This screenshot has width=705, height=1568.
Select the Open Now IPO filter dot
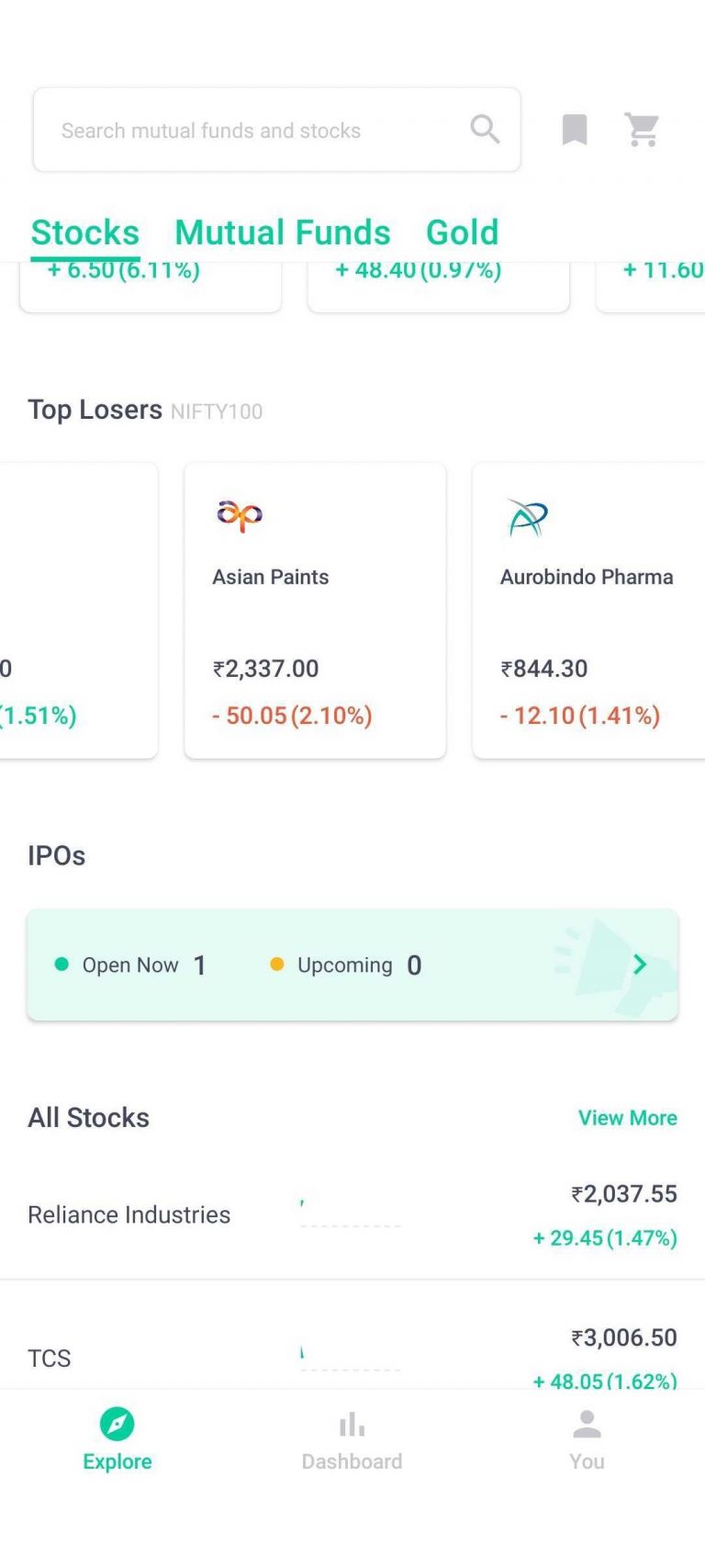(61, 964)
